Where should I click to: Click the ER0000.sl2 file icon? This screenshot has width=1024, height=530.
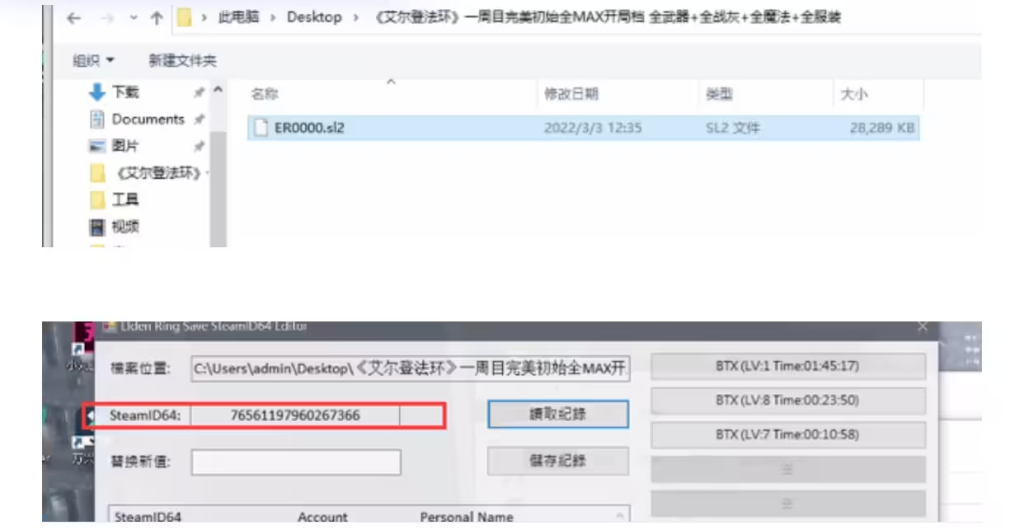coord(261,128)
